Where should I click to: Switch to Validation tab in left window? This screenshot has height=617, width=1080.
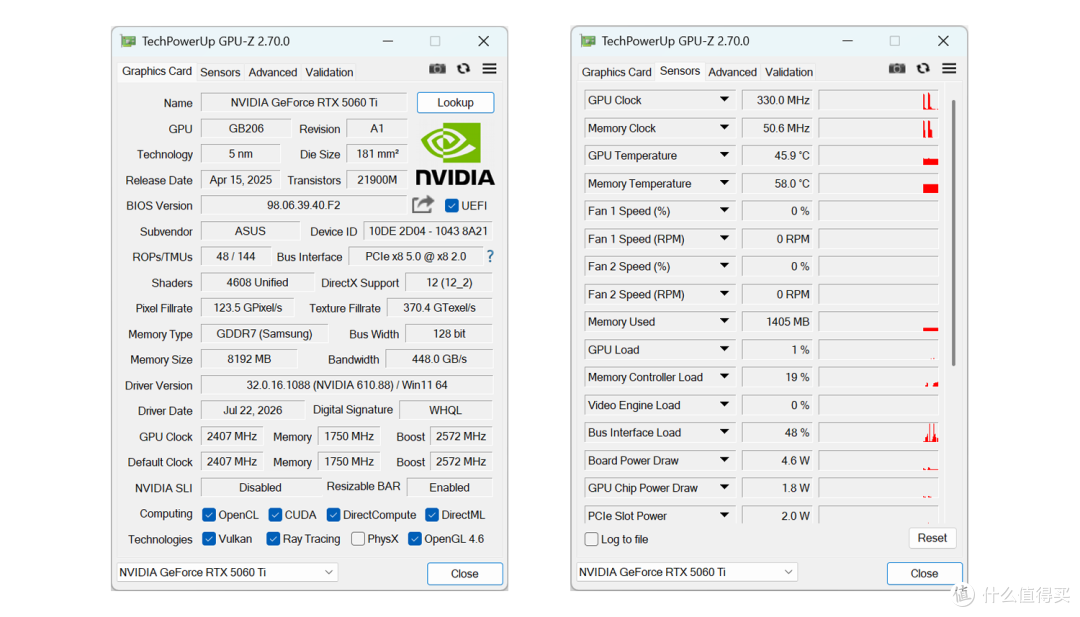pos(329,72)
